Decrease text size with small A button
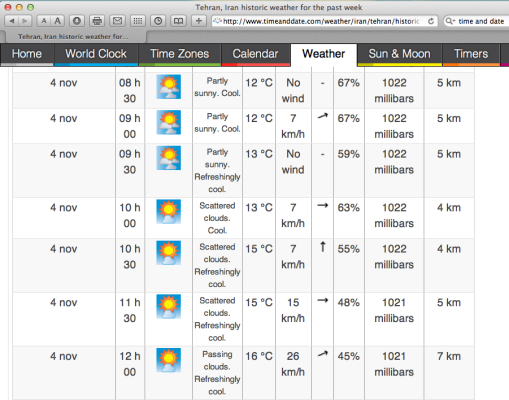Viewport: 509px width, 400px height. [44, 21]
